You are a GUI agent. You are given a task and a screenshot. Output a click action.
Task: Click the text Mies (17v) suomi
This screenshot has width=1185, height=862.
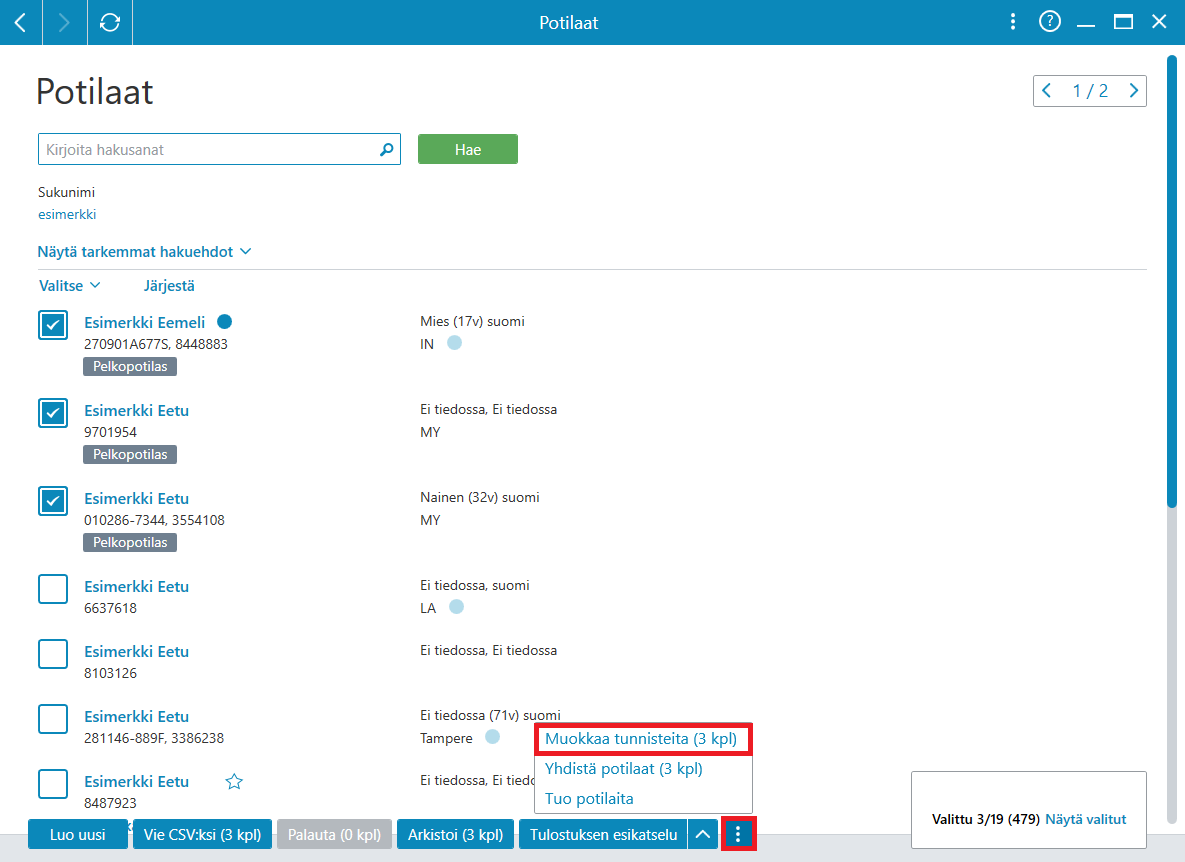(x=472, y=321)
